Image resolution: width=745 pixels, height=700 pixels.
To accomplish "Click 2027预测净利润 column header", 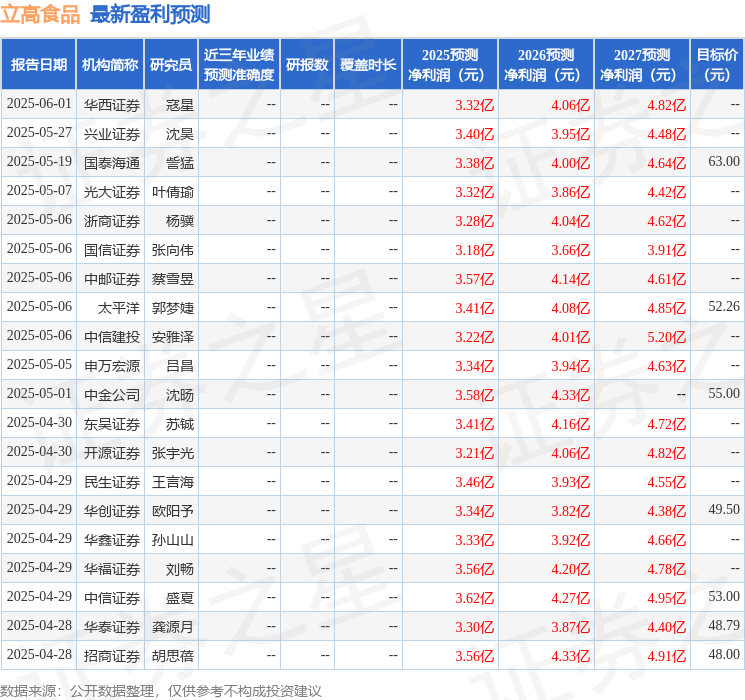I will tap(642, 65).
